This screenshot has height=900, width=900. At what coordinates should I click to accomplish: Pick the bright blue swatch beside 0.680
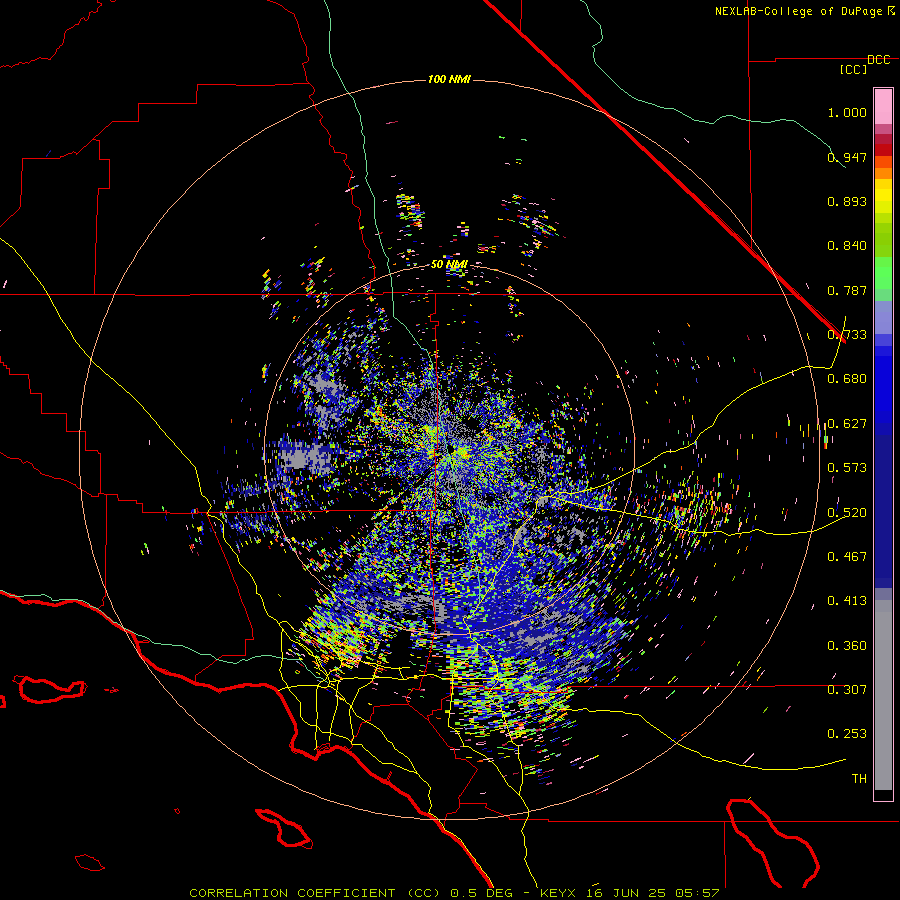(883, 385)
